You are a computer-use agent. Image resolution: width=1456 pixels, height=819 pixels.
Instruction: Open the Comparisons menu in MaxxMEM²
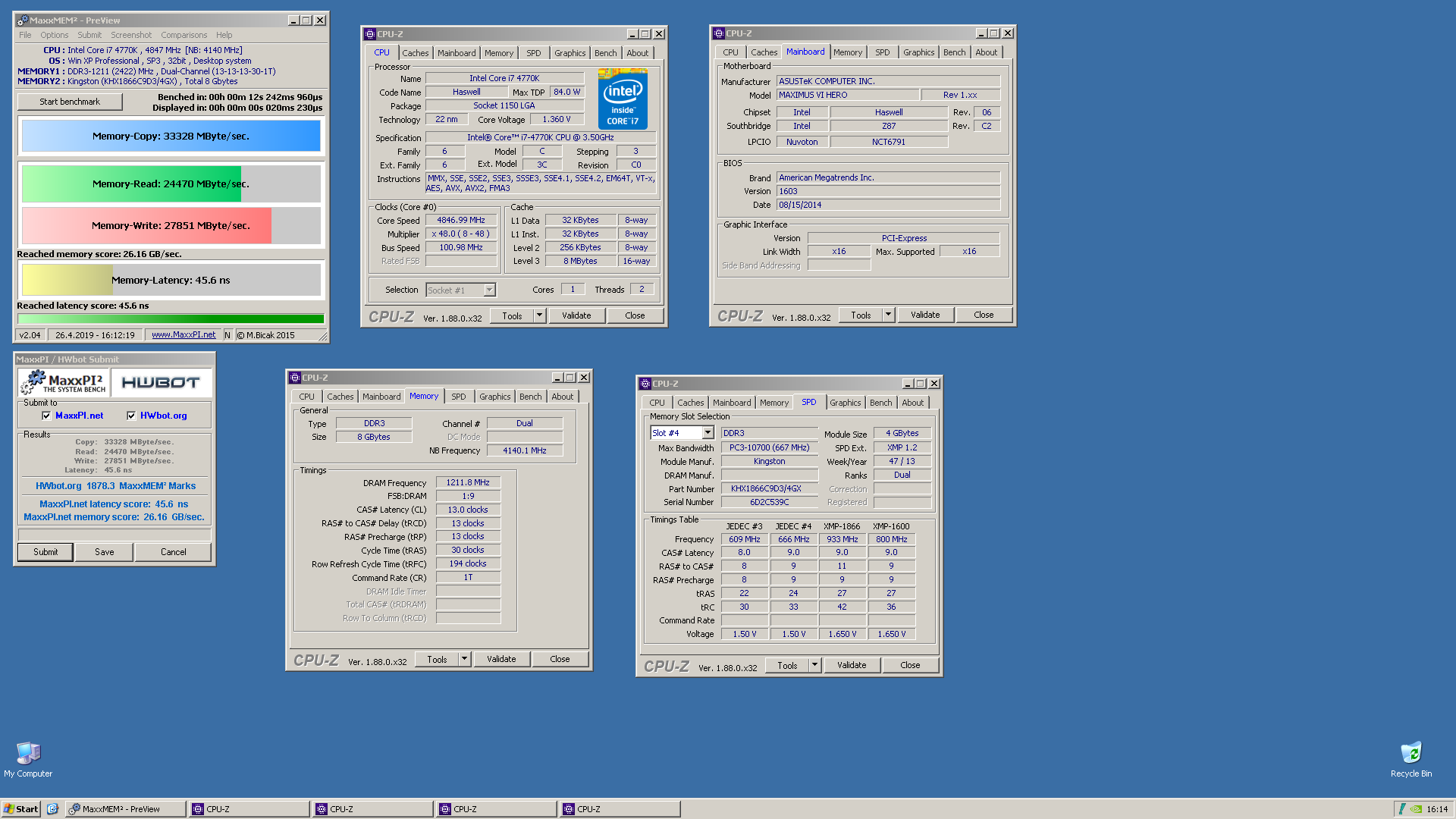pos(184,35)
